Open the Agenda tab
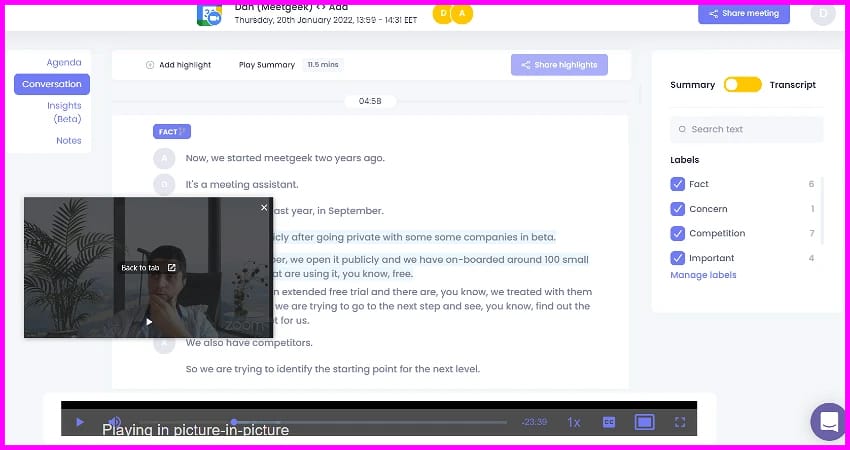The image size is (850, 450). coord(64,62)
